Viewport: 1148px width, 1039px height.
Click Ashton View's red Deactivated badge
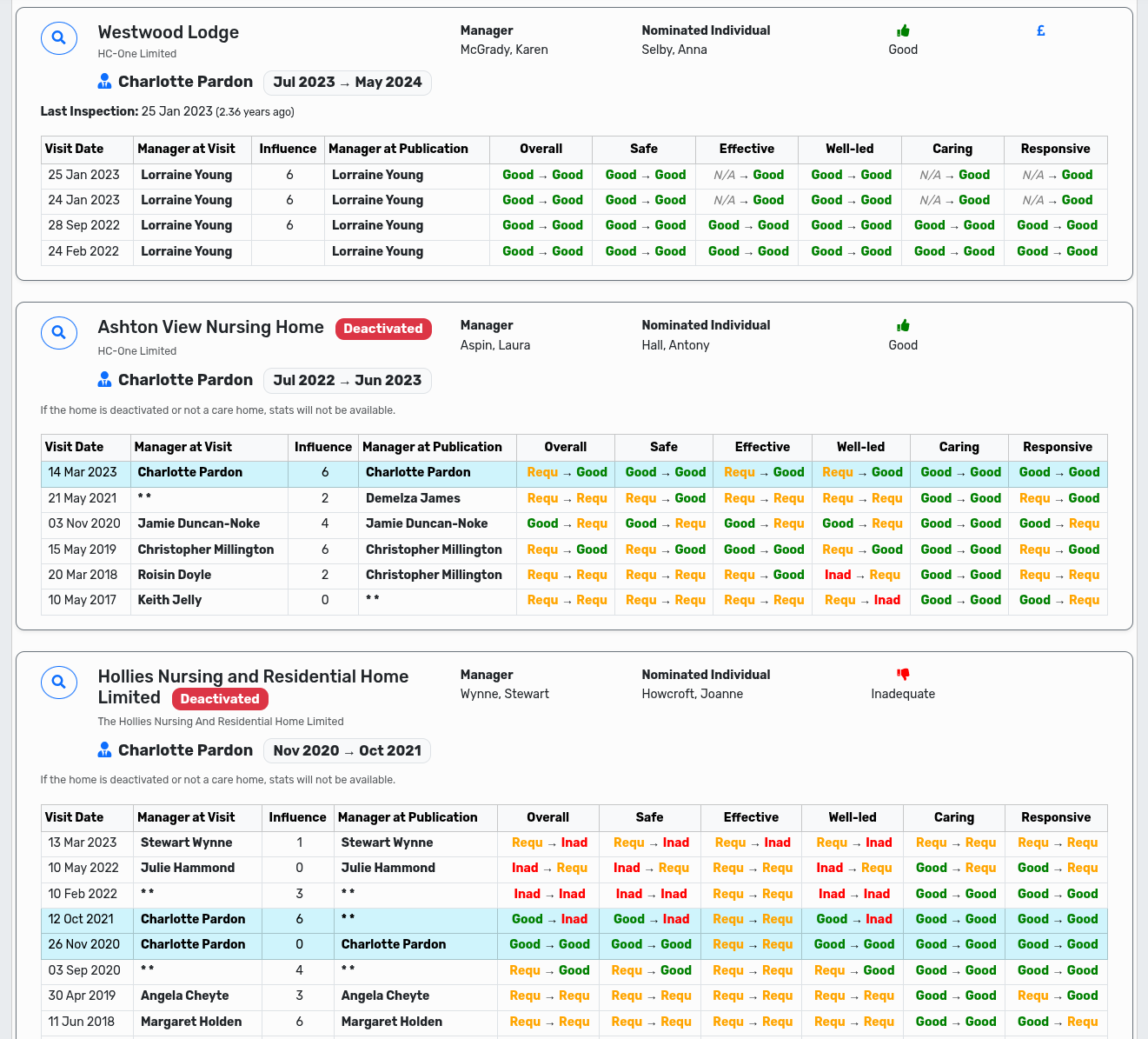point(382,329)
